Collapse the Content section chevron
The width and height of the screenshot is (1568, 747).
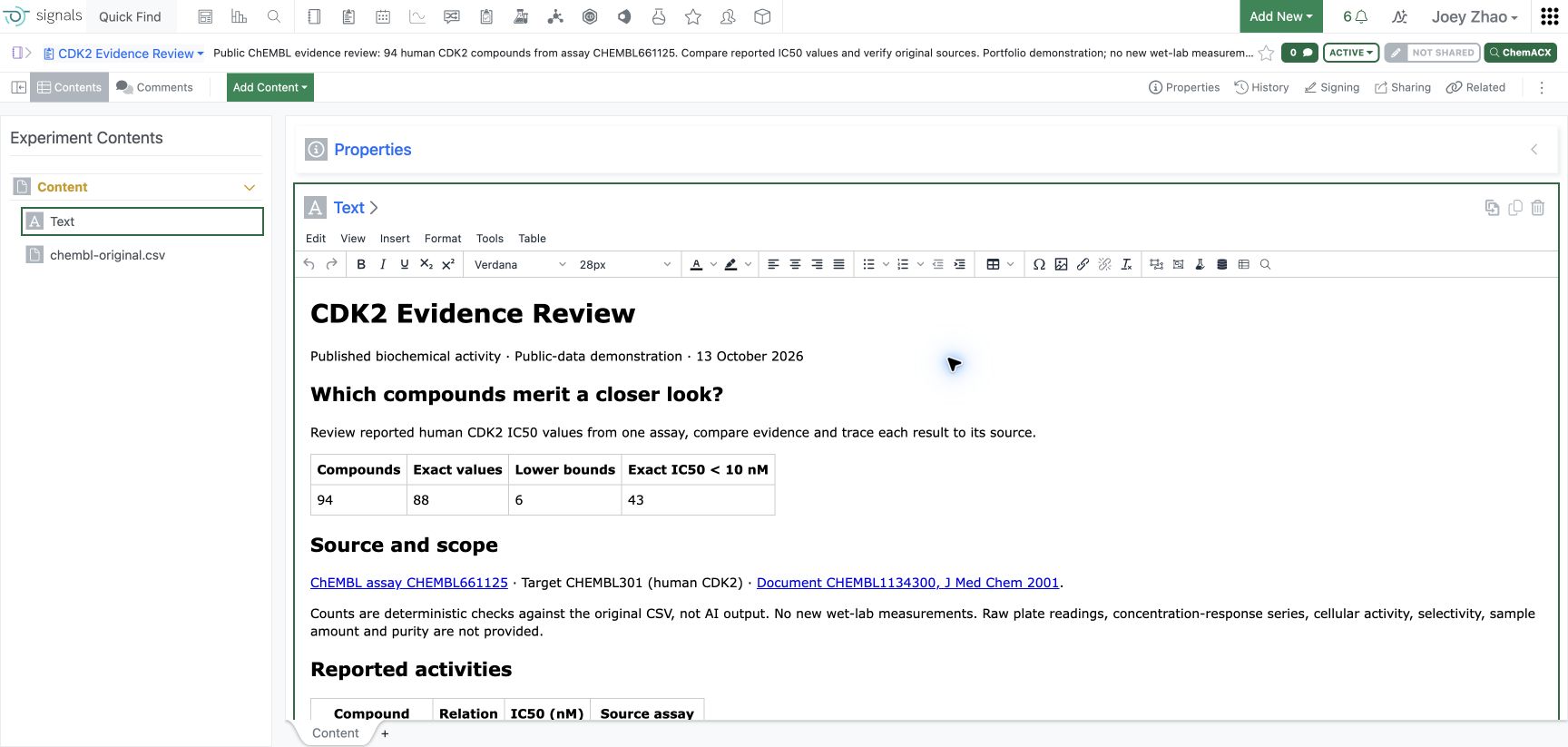click(250, 187)
